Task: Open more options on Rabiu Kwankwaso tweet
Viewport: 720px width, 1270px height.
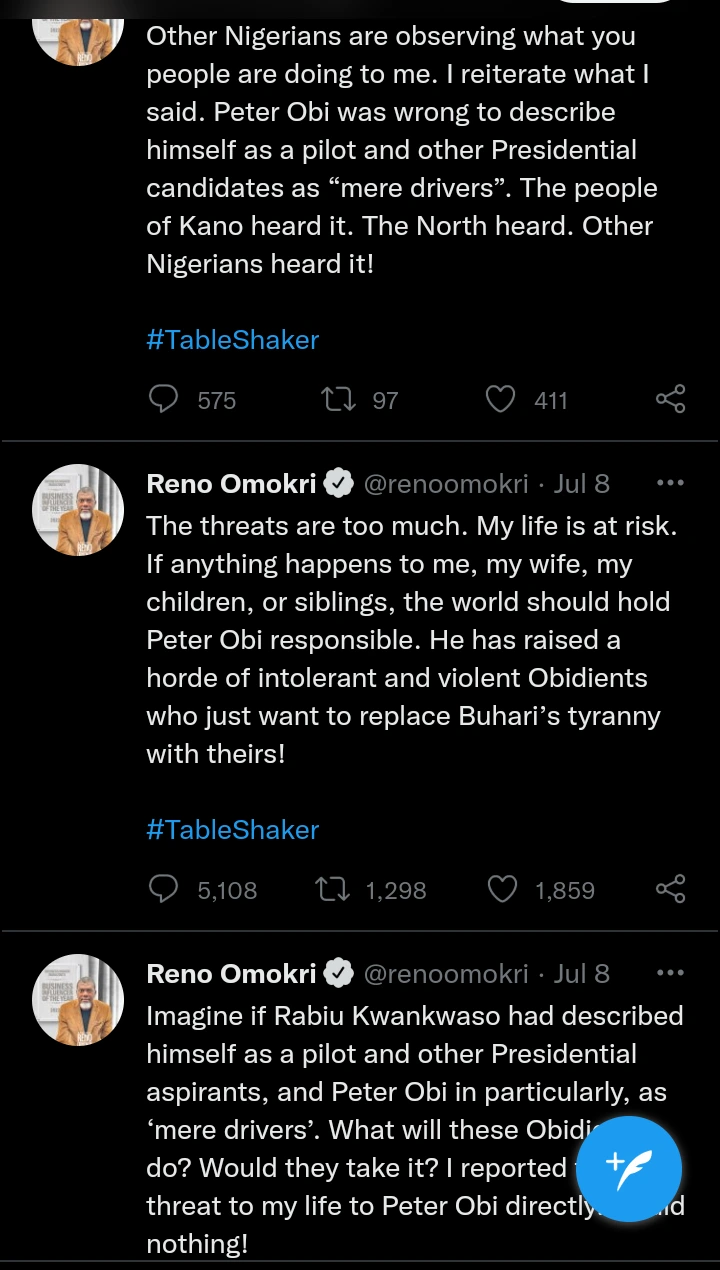Action: tap(670, 973)
